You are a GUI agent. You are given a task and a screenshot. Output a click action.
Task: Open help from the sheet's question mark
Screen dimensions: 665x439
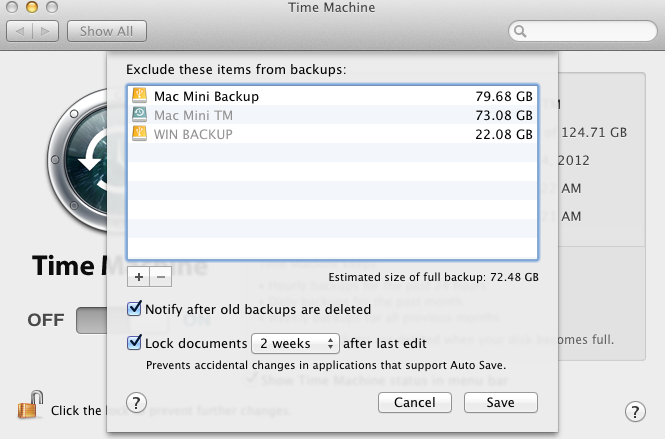click(x=139, y=403)
